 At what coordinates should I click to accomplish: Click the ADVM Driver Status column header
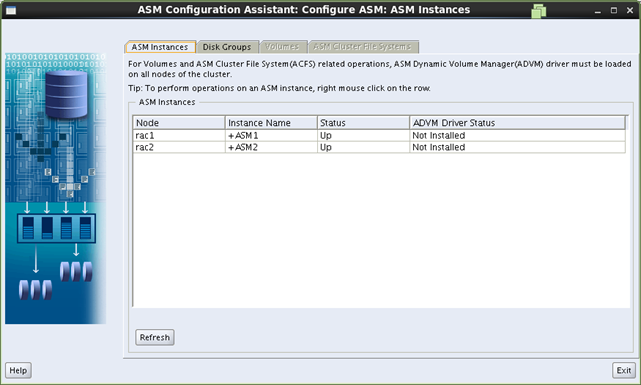coord(517,123)
